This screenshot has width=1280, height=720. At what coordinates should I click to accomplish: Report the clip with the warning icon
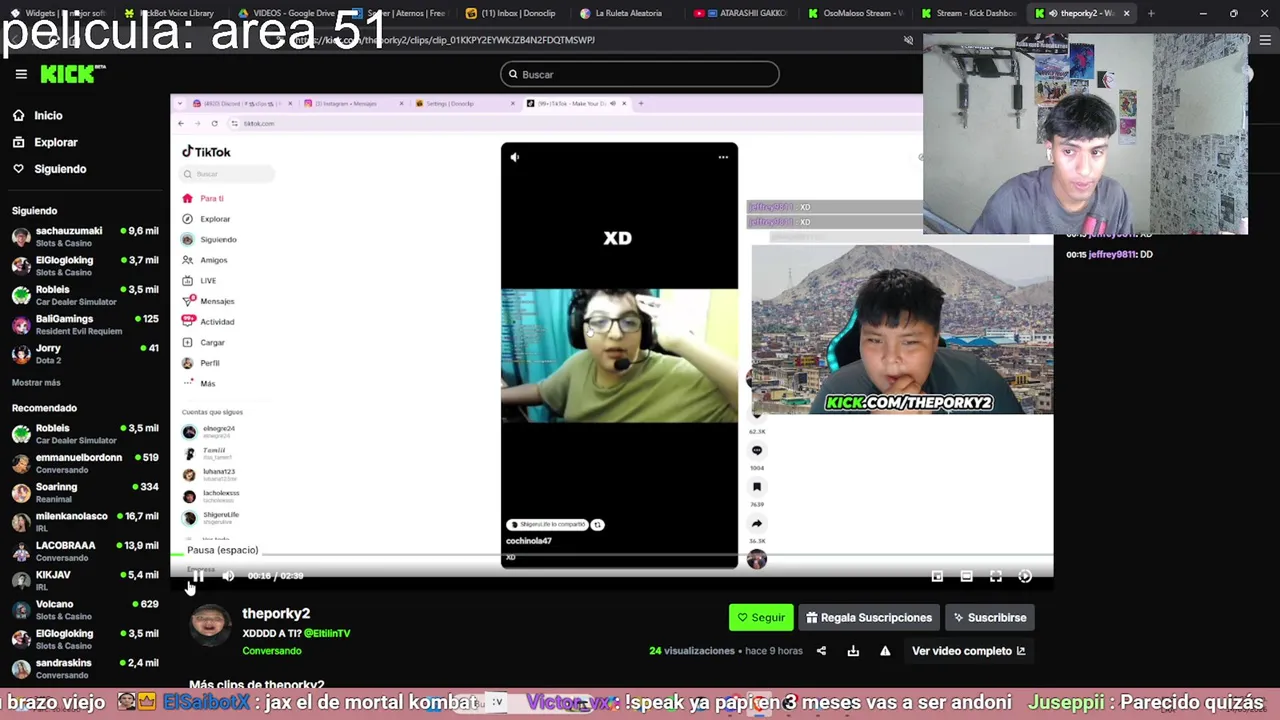click(x=885, y=651)
